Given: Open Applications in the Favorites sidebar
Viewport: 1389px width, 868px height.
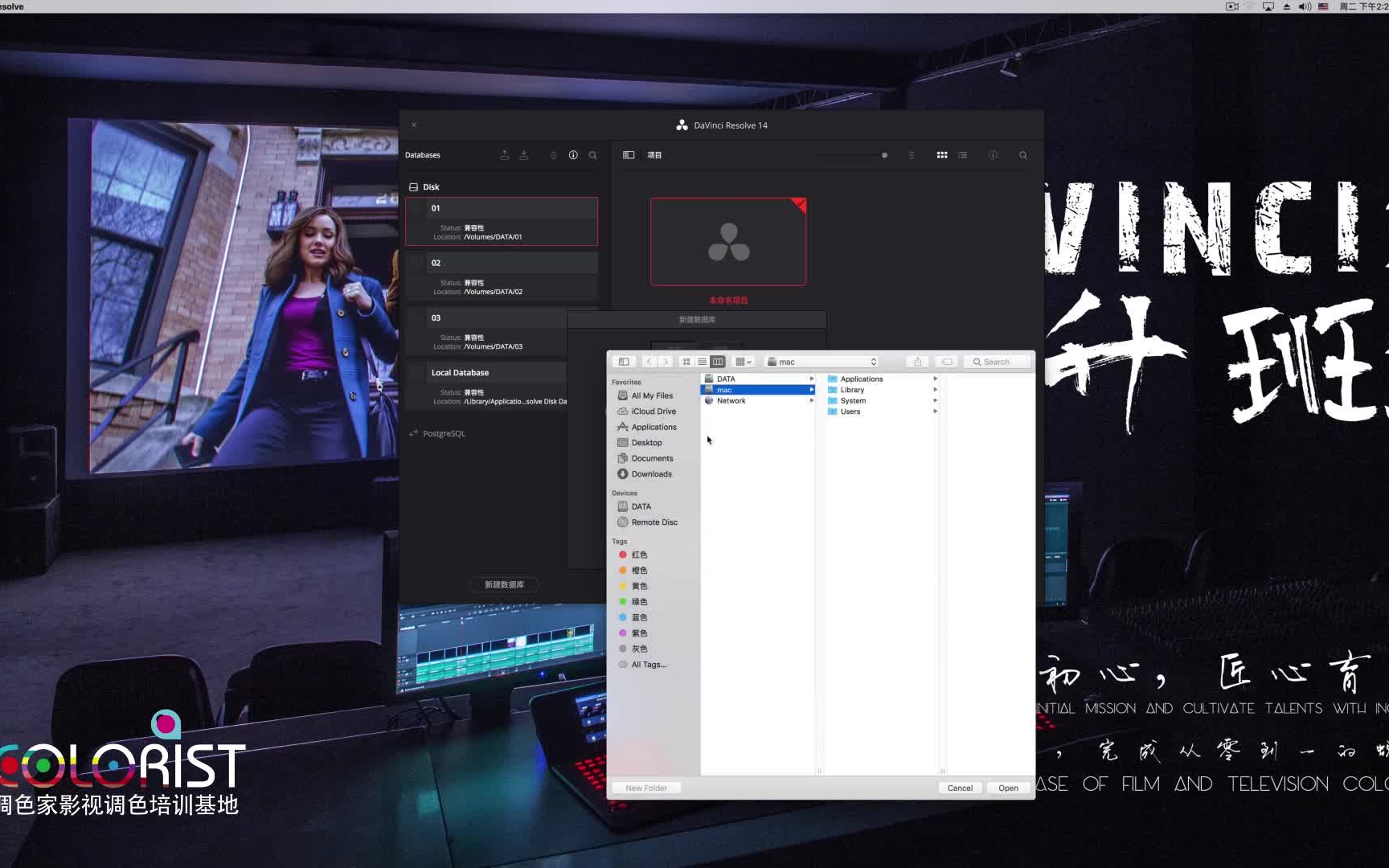Looking at the screenshot, I should click(647, 427).
